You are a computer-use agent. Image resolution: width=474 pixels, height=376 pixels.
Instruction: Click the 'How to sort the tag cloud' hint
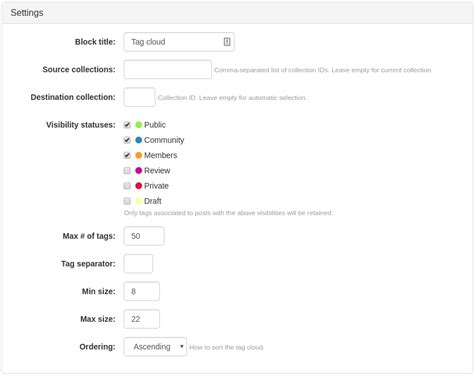pos(226,347)
